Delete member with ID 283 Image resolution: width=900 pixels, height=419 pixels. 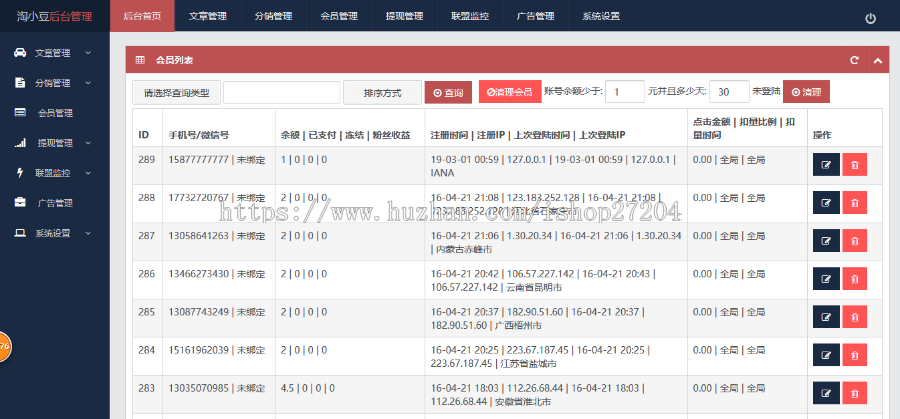(855, 393)
